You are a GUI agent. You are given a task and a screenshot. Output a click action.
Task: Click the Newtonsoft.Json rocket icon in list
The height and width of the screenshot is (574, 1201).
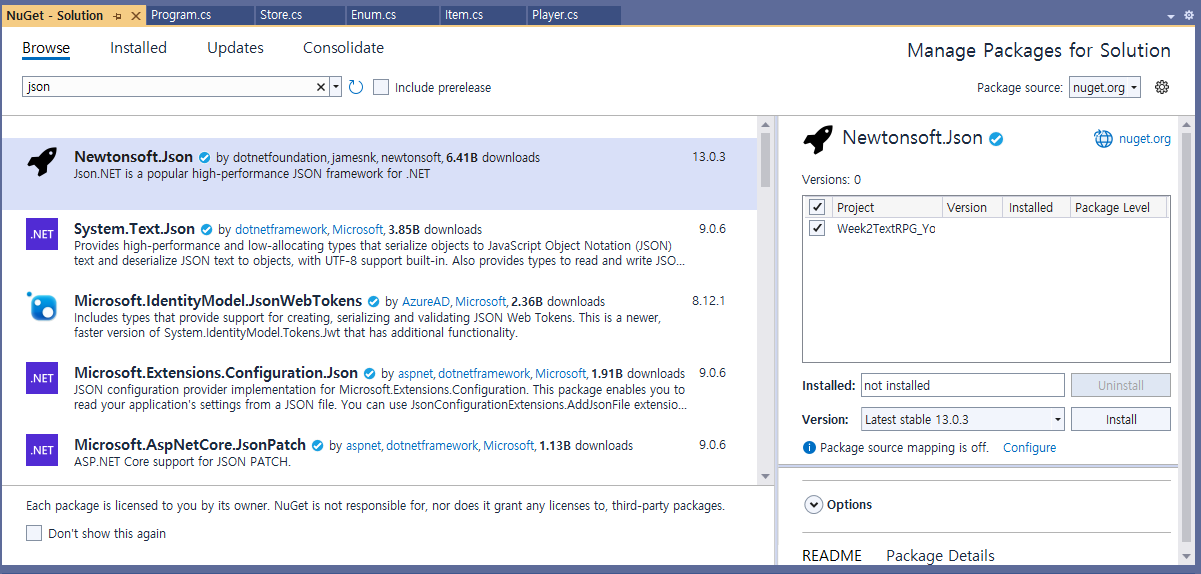click(x=42, y=162)
